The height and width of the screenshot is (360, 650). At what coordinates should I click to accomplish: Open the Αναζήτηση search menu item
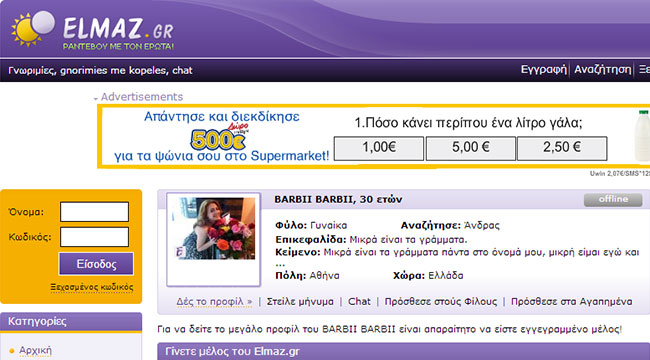click(602, 70)
